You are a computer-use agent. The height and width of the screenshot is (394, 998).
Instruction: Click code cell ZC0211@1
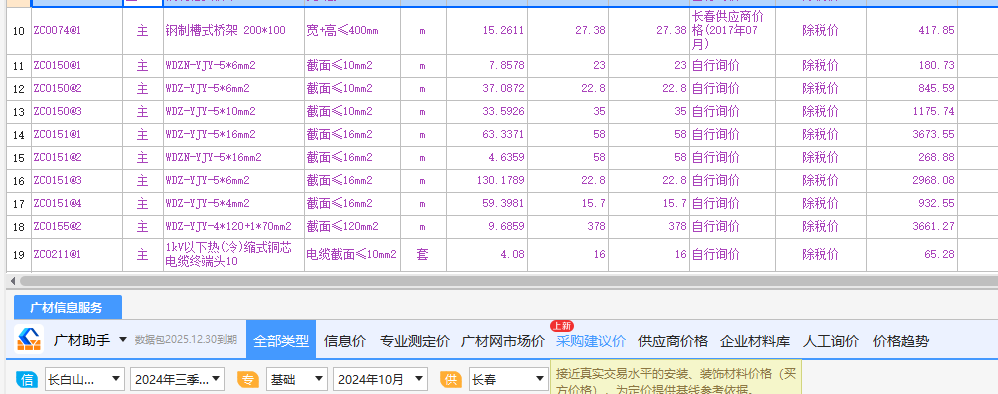point(77,255)
